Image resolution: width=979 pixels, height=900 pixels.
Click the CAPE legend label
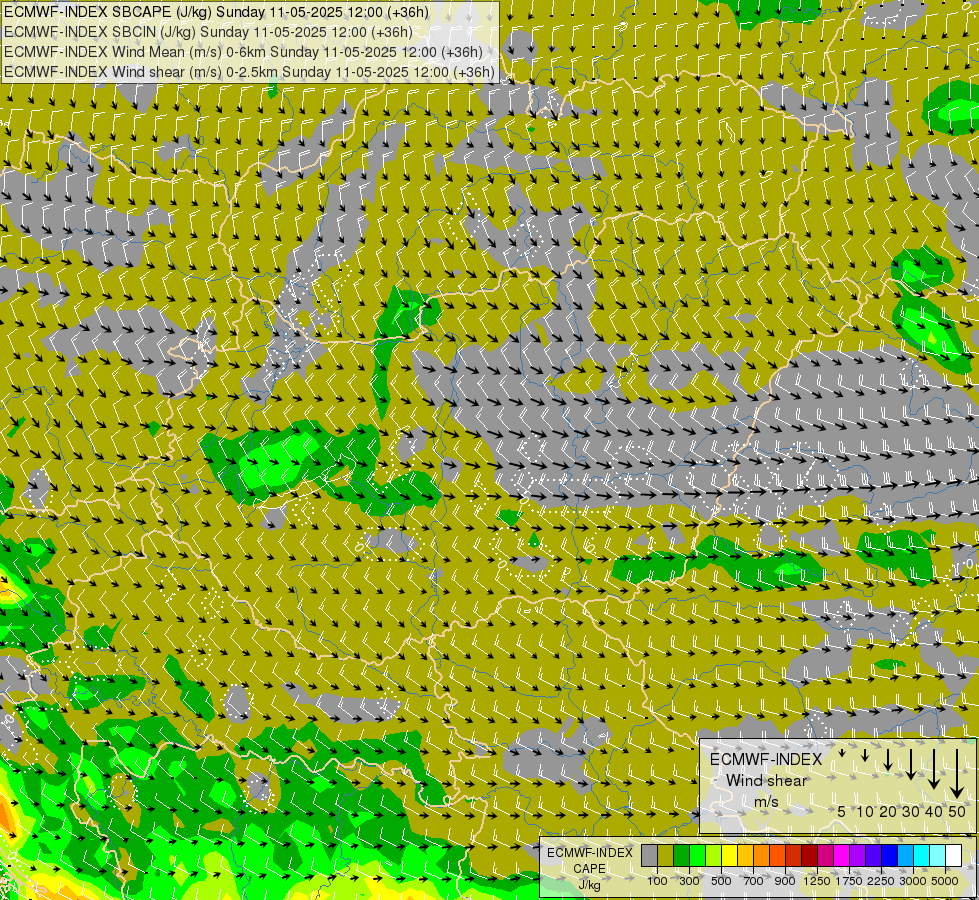point(589,868)
